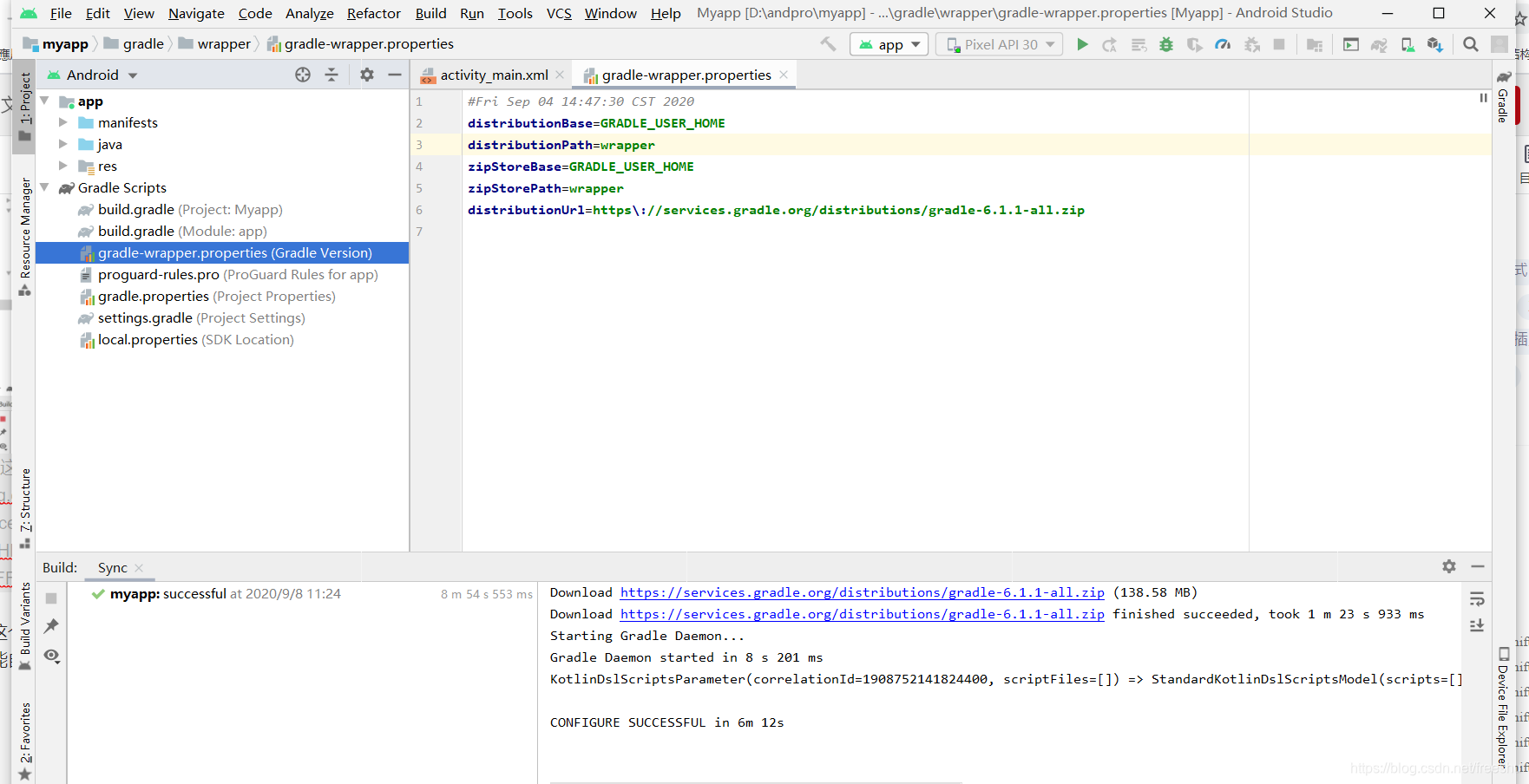The height and width of the screenshot is (784, 1529).
Task: Toggle the eye view filter in Build panel
Action: 52,657
